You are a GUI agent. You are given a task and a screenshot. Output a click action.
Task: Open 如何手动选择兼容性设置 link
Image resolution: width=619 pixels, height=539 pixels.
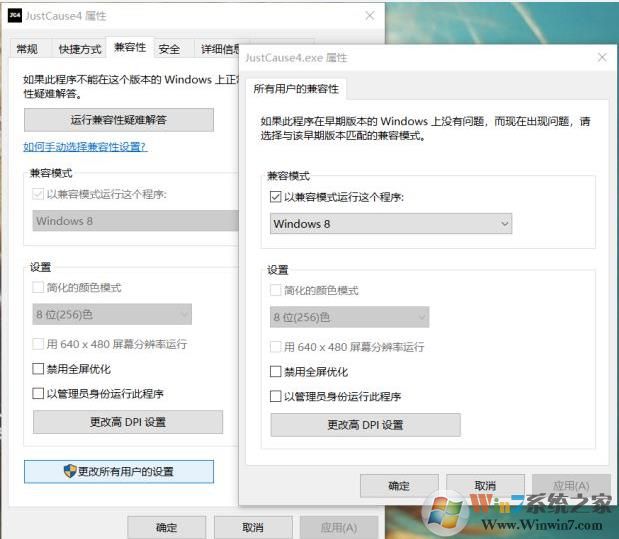coord(85,147)
